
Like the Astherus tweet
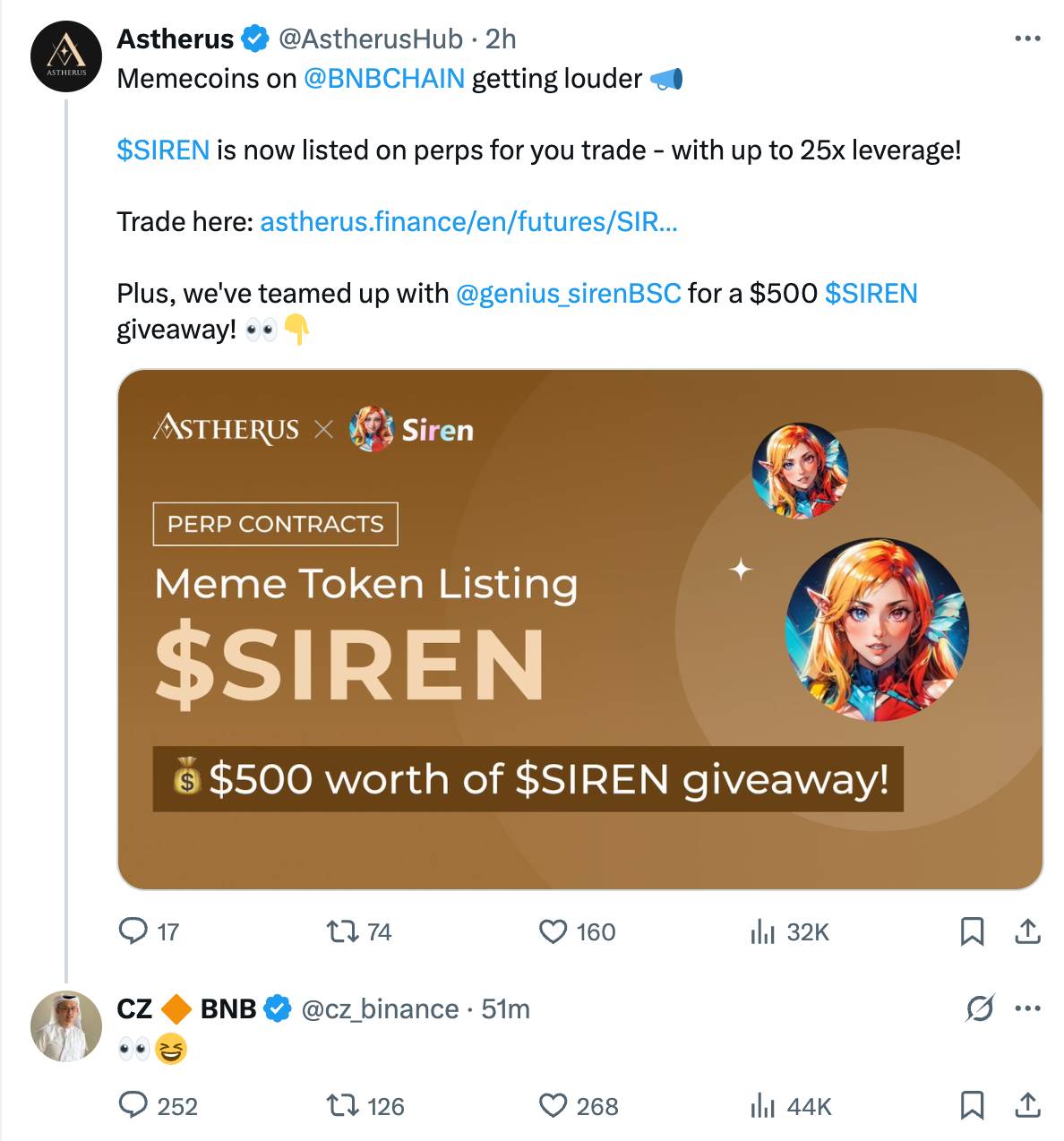(x=553, y=932)
